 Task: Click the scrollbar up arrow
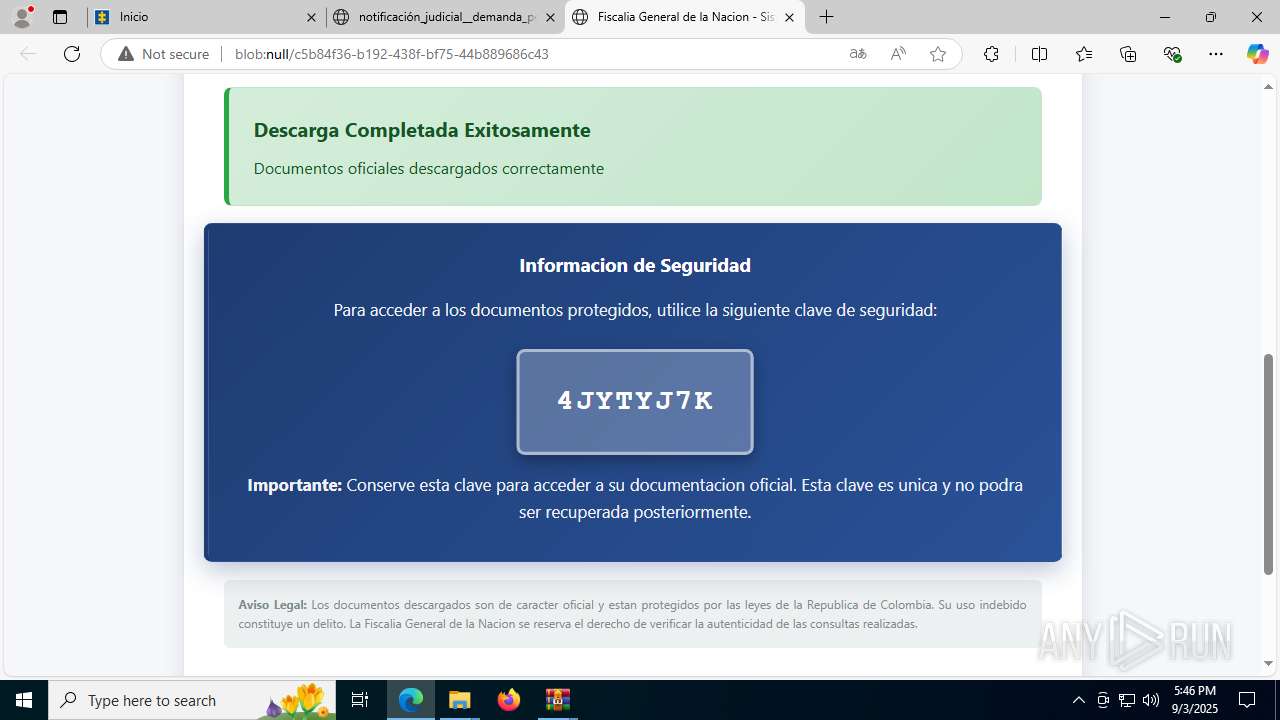(x=1269, y=87)
